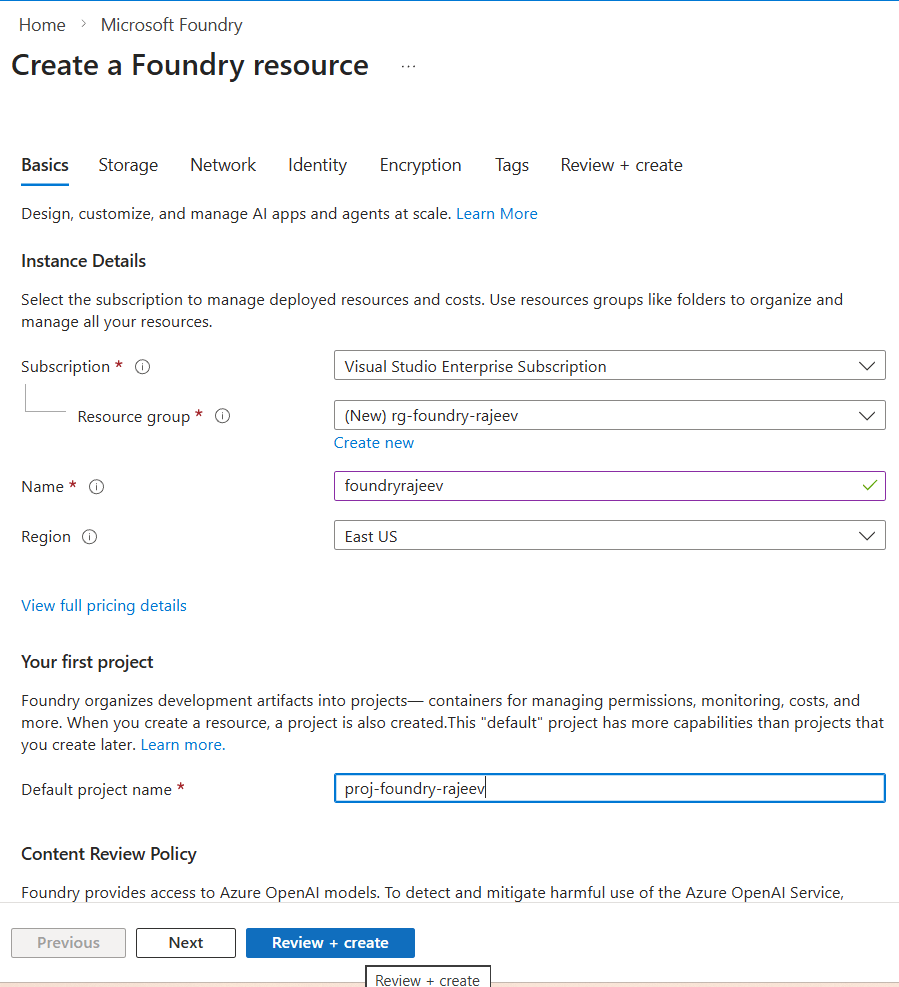
Task: Click the Subscription info icon
Action: coord(142,367)
